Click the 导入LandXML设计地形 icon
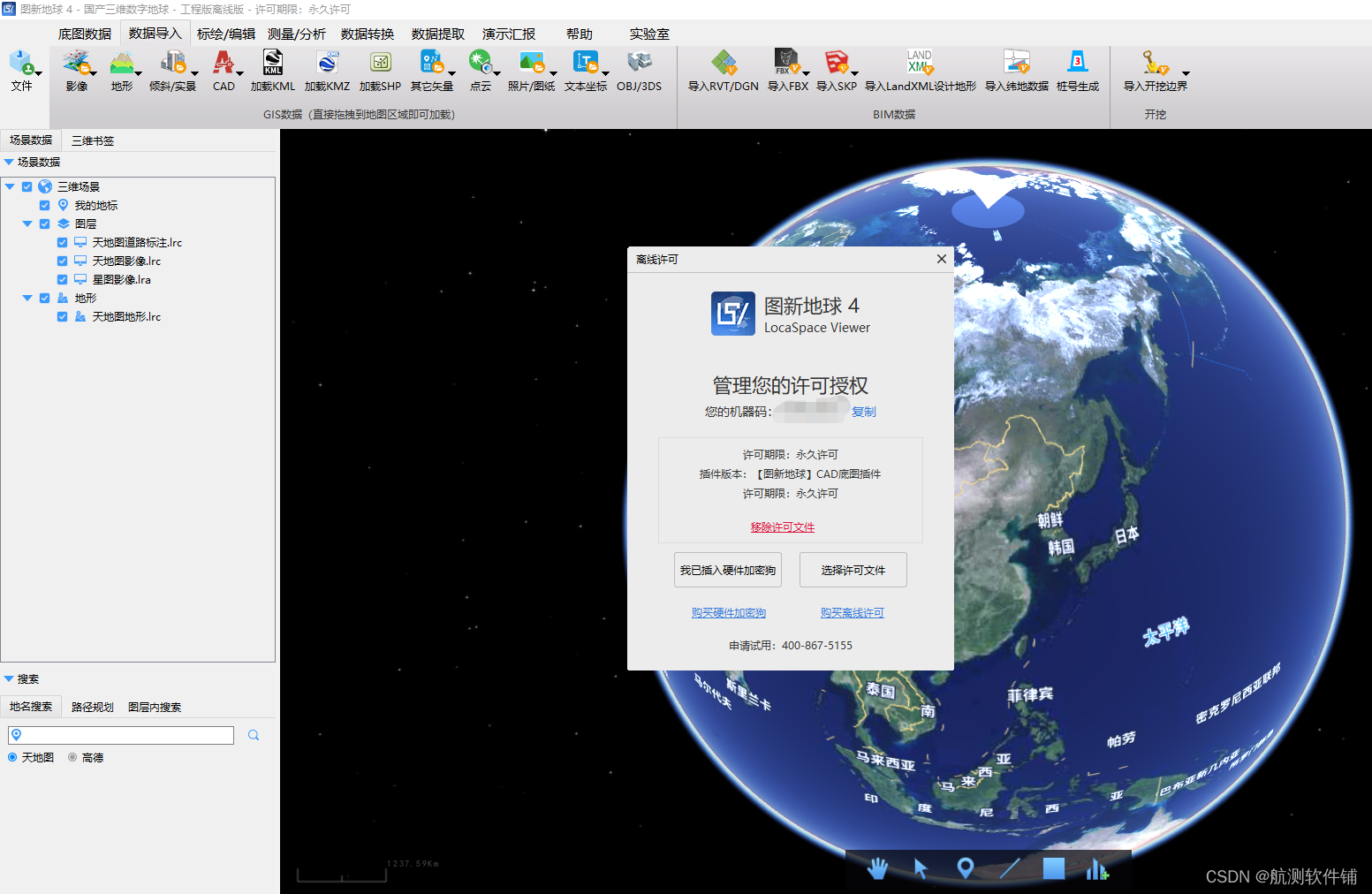1372x894 pixels. [920, 63]
